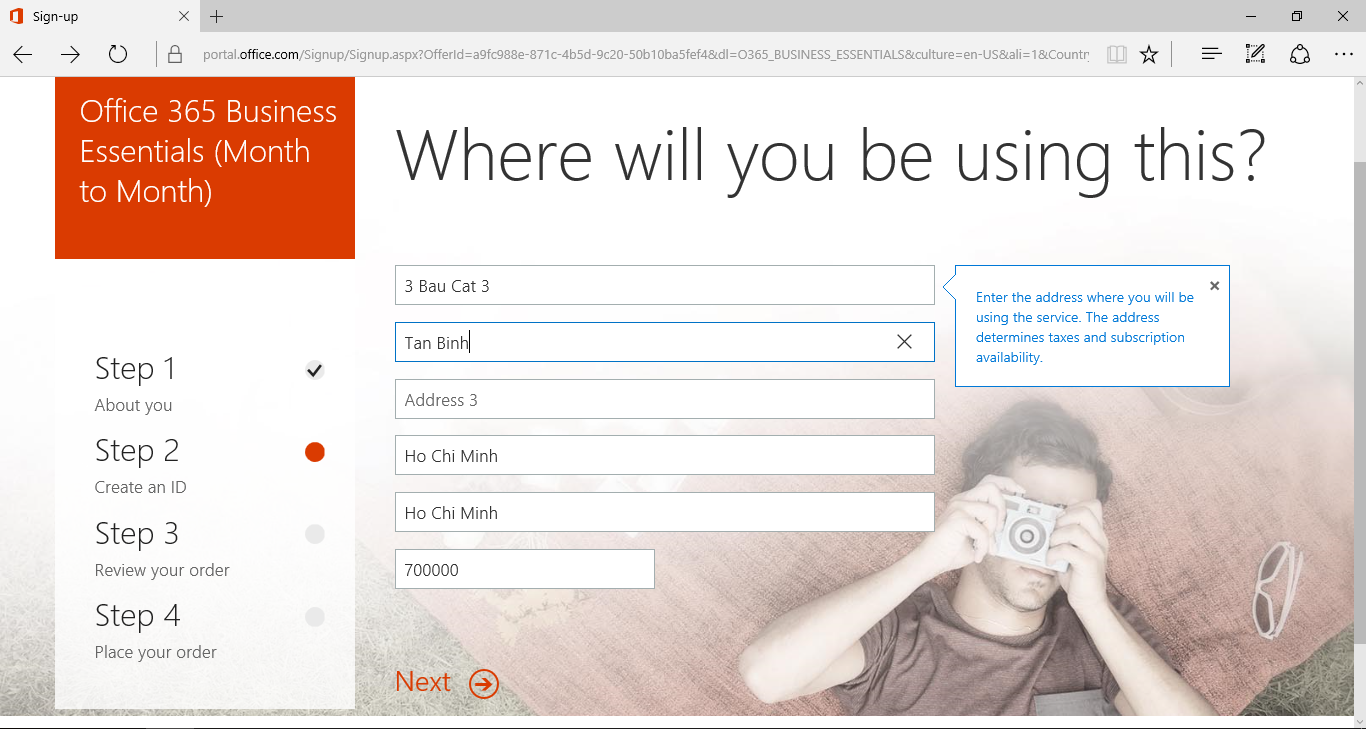Click the Make a Web Note icon
Screen dimensions: 1366x729
coord(1255,54)
